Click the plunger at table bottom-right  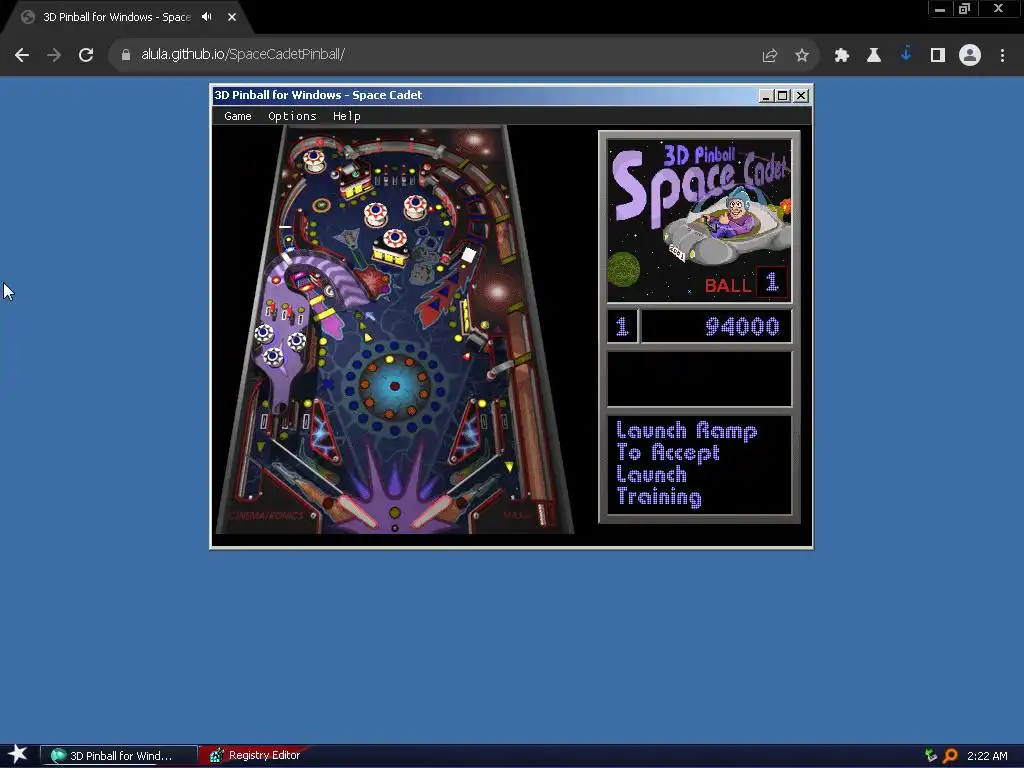coord(541,514)
